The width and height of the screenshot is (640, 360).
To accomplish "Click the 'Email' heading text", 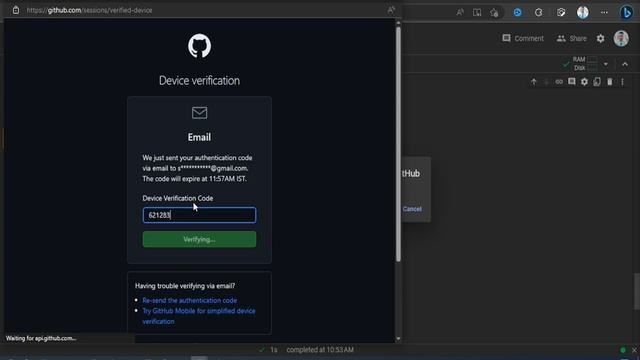I will click(x=199, y=137).
